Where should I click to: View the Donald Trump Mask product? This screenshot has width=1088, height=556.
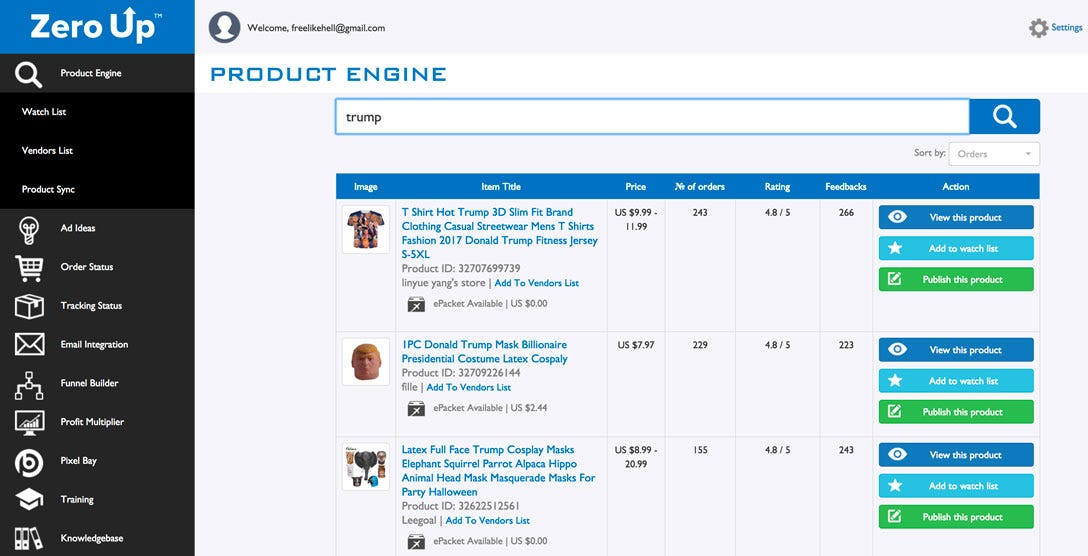pos(956,350)
